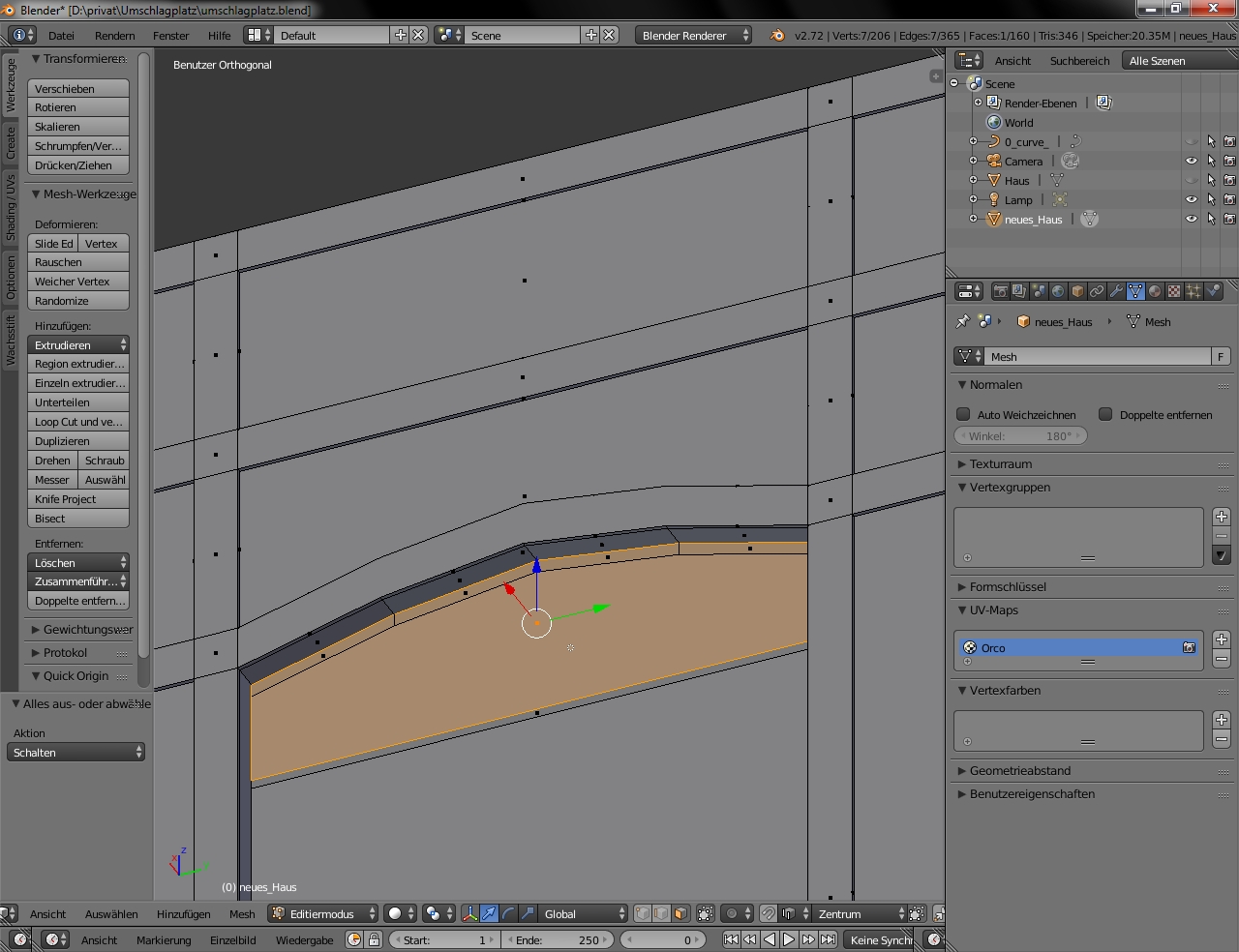
Task: Click the Winkel angle slider
Action: pos(1020,436)
